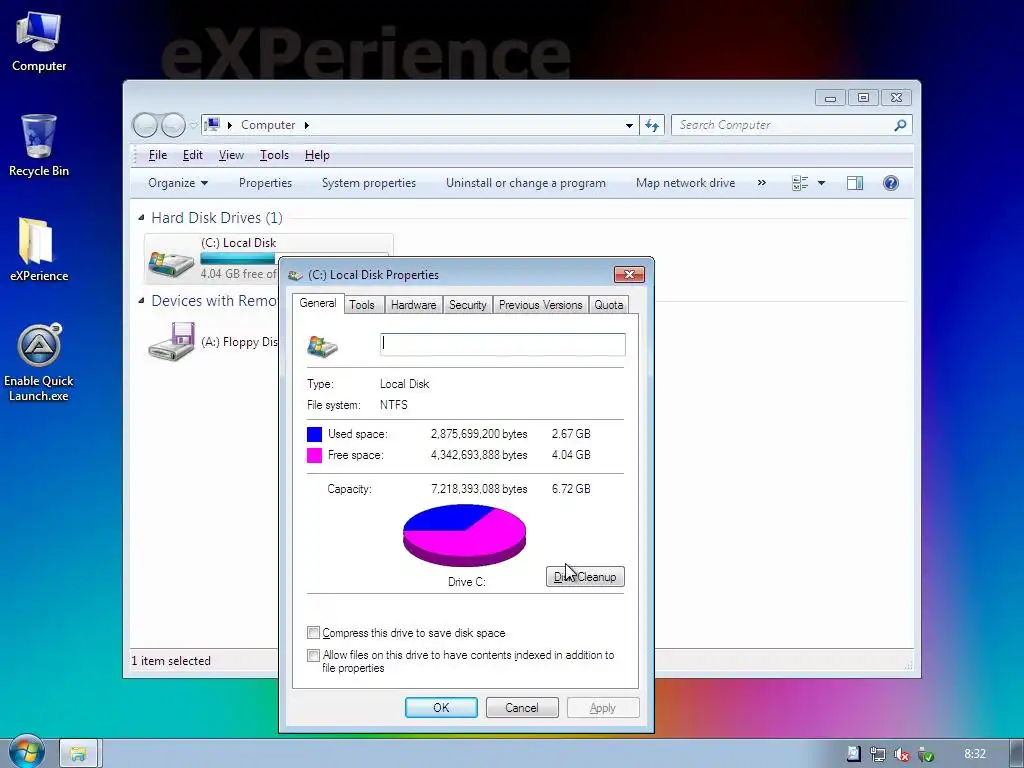Click the taskbar clock showing 8:32
The height and width of the screenshot is (768, 1024).
coord(975,754)
